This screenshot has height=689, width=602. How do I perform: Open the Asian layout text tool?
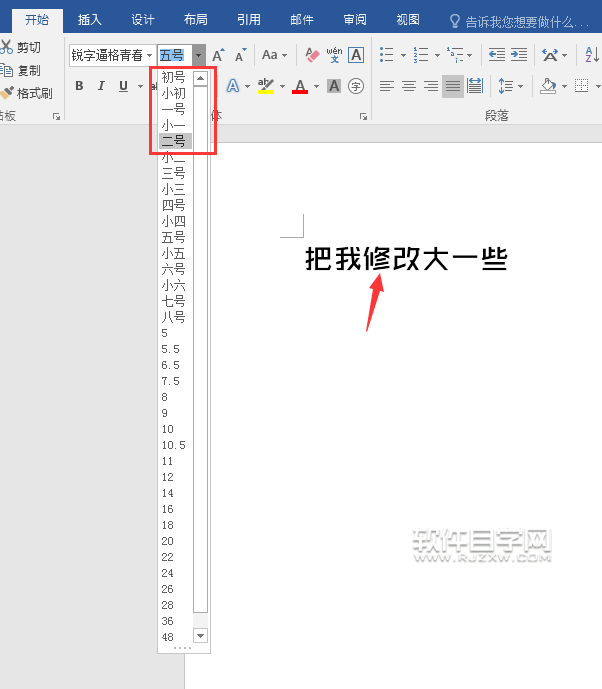(550, 55)
